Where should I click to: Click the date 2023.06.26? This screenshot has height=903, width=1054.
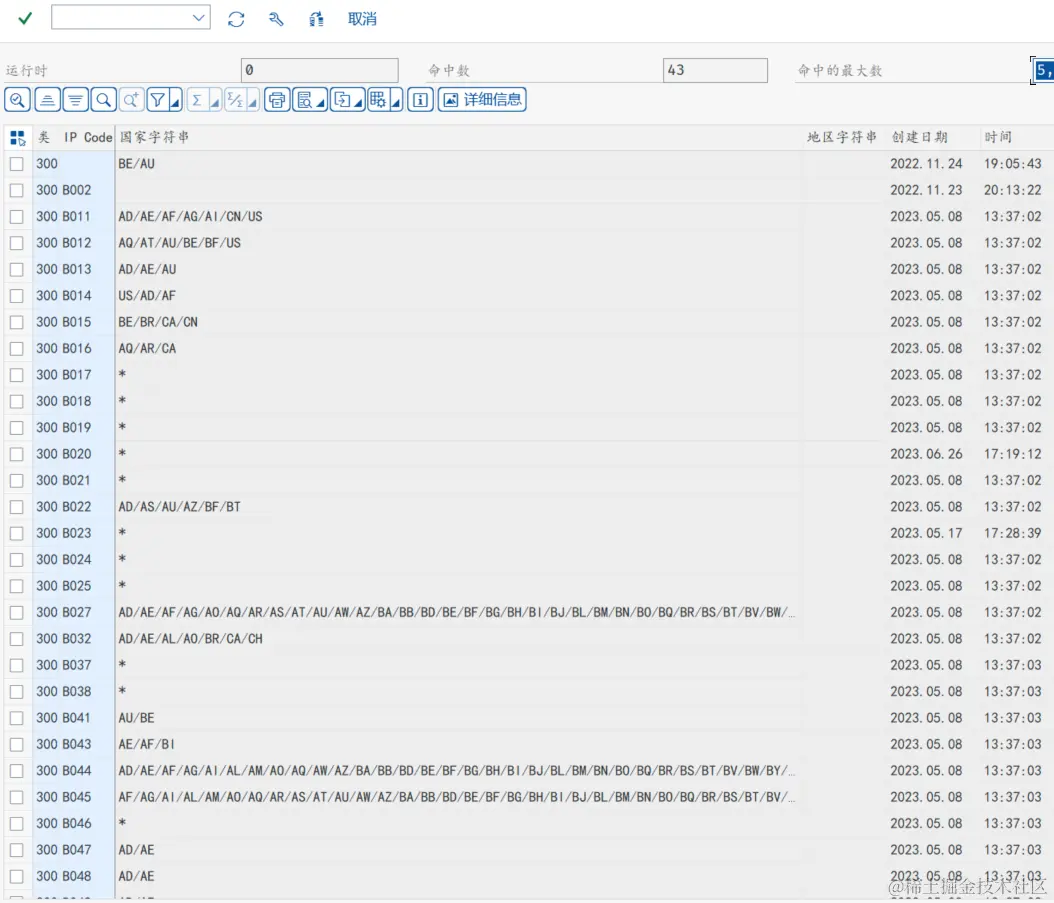click(926, 454)
